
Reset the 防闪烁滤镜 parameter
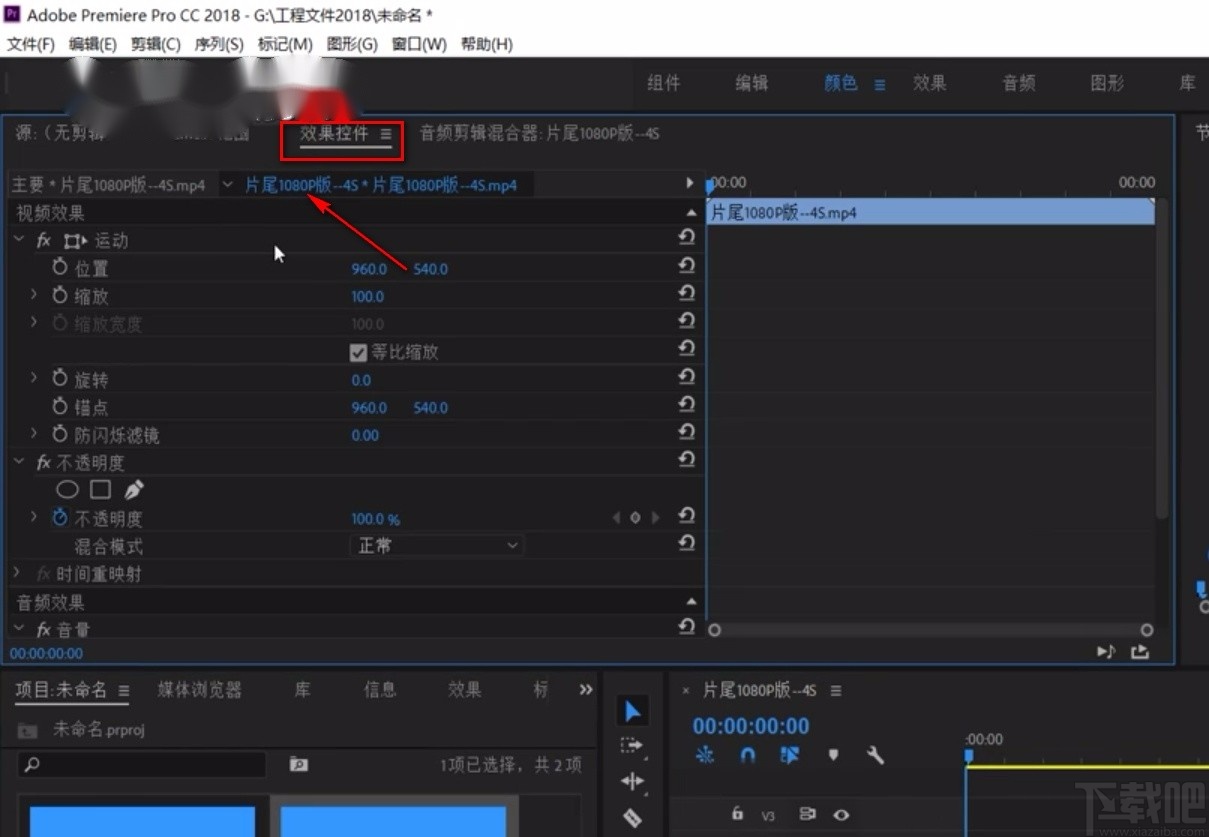click(x=686, y=432)
